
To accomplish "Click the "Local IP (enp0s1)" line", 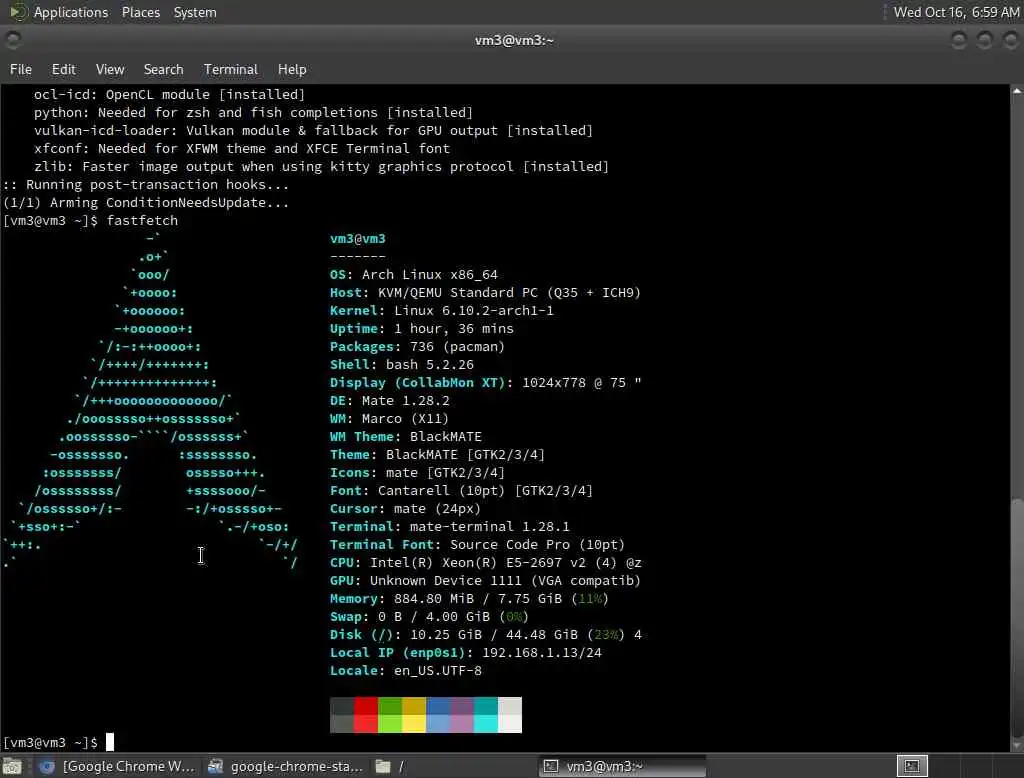I will (x=466, y=653).
